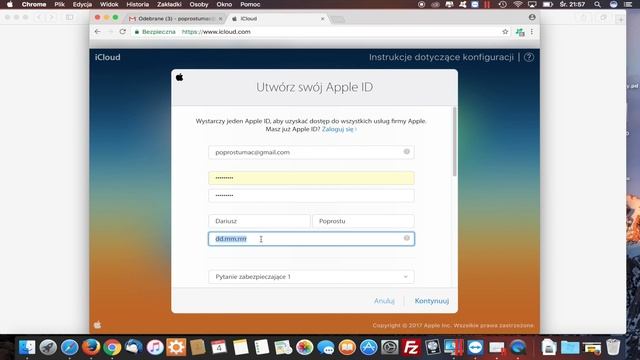The image size is (640, 360).
Task: Open the Plik menu
Action: tap(60, 4)
